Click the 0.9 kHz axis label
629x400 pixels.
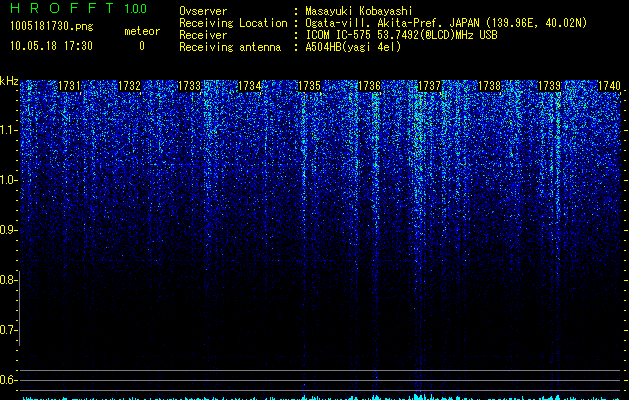[8, 230]
